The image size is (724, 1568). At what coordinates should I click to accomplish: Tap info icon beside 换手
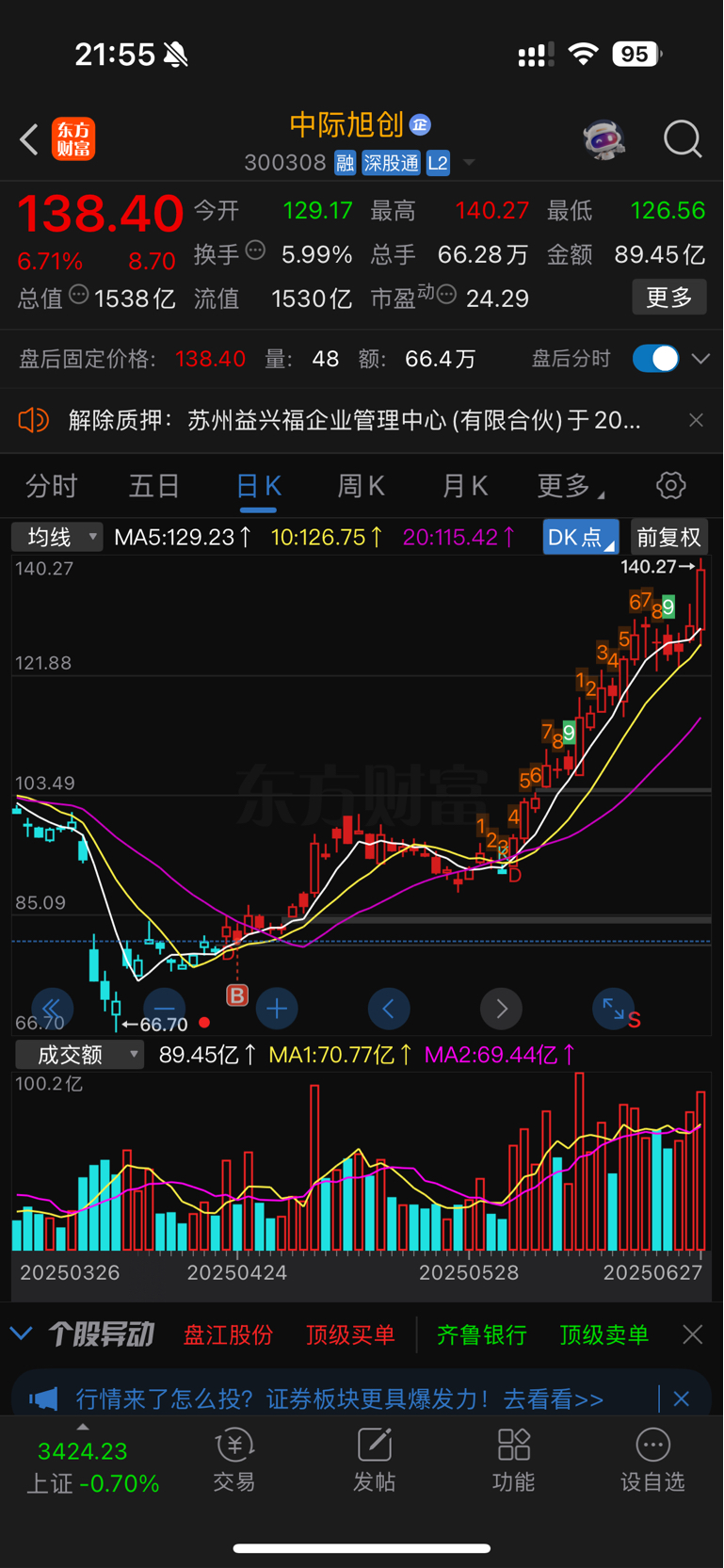tap(255, 251)
